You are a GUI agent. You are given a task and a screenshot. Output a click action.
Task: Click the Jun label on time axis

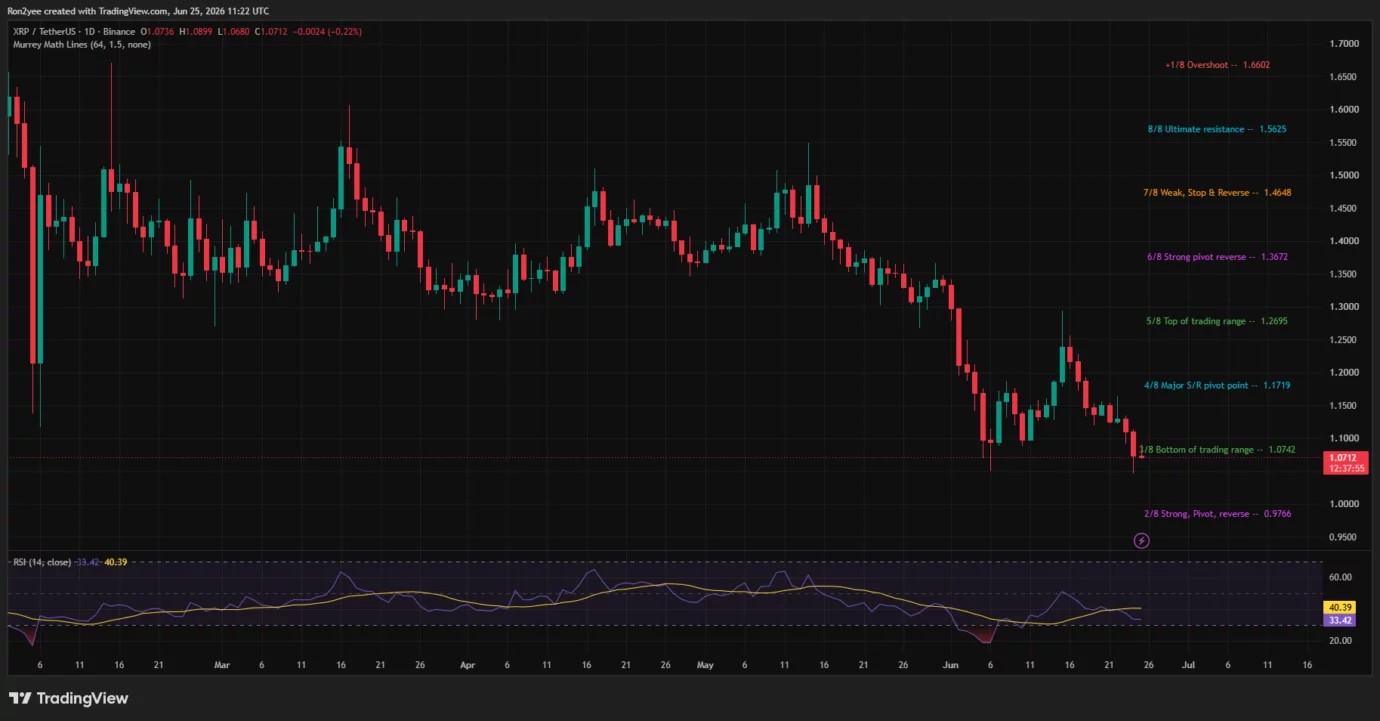[951, 664]
